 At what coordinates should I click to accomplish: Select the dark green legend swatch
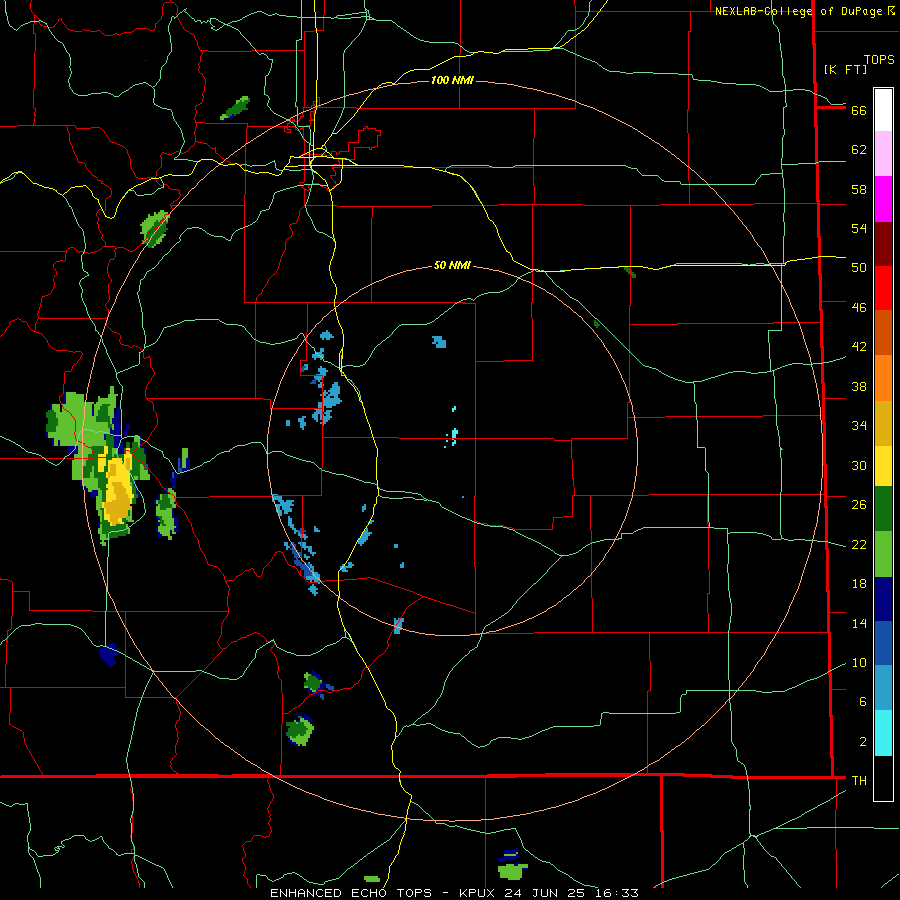(x=883, y=509)
